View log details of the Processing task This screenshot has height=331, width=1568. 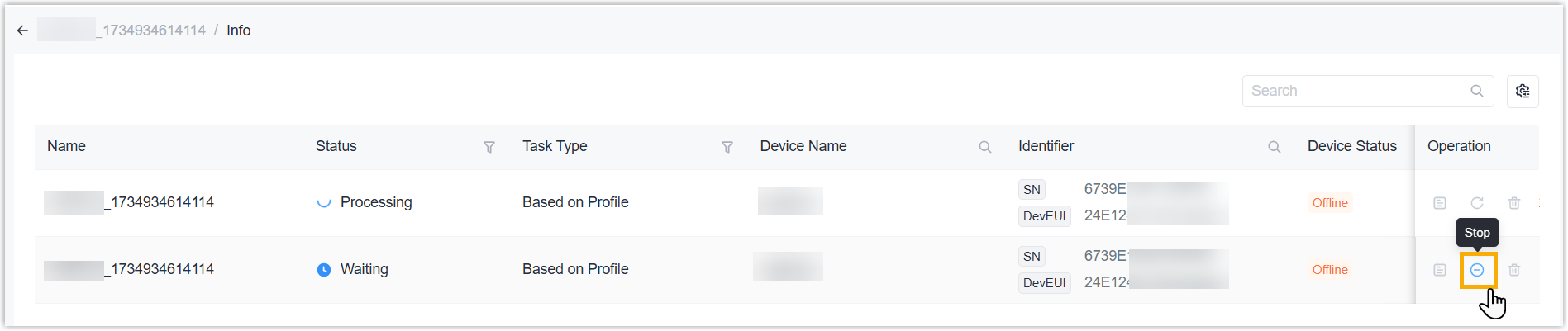coord(1440,203)
